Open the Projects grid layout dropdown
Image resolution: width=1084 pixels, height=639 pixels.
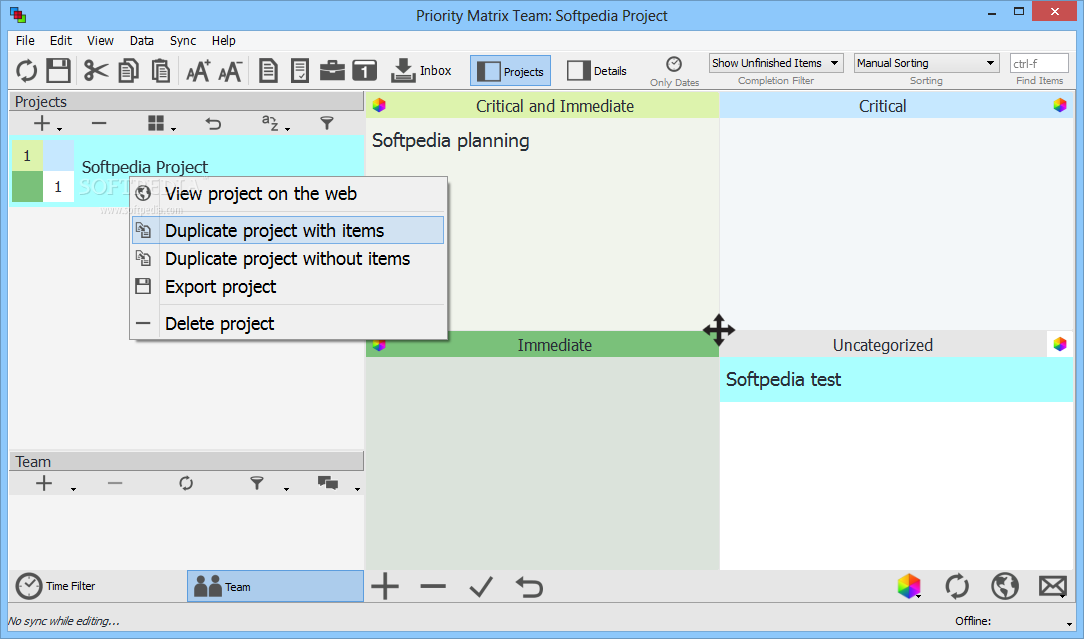tap(161, 124)
